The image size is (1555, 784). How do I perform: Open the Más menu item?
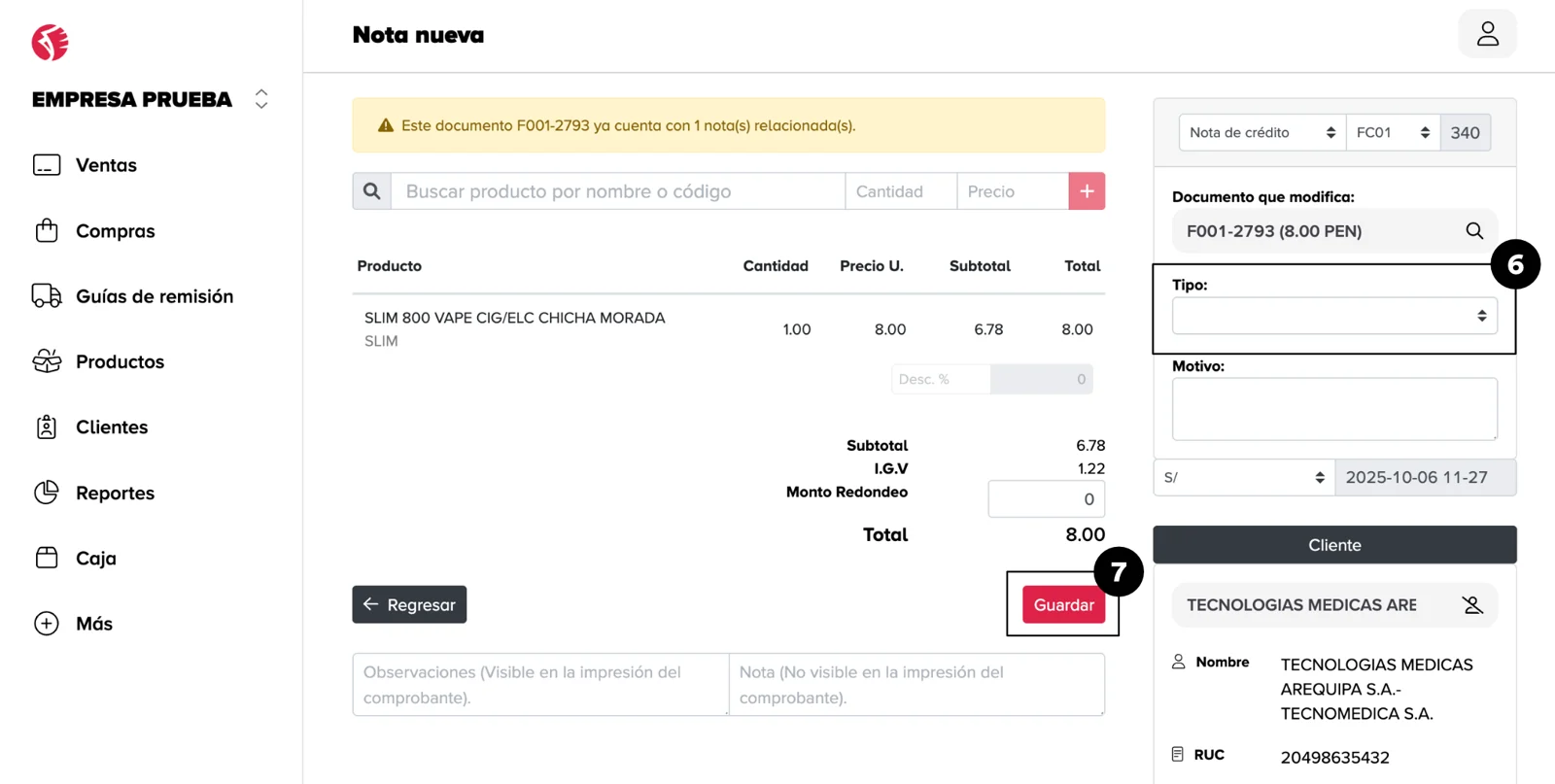coord(93,624)
